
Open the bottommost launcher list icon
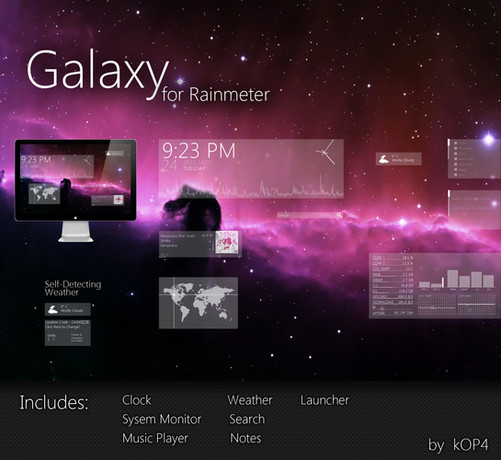455,174
